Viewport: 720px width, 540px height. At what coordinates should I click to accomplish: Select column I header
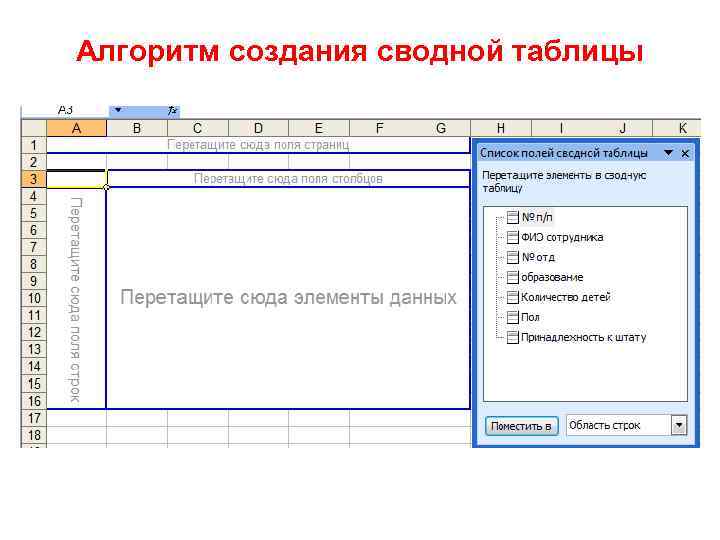coord(562,128)
